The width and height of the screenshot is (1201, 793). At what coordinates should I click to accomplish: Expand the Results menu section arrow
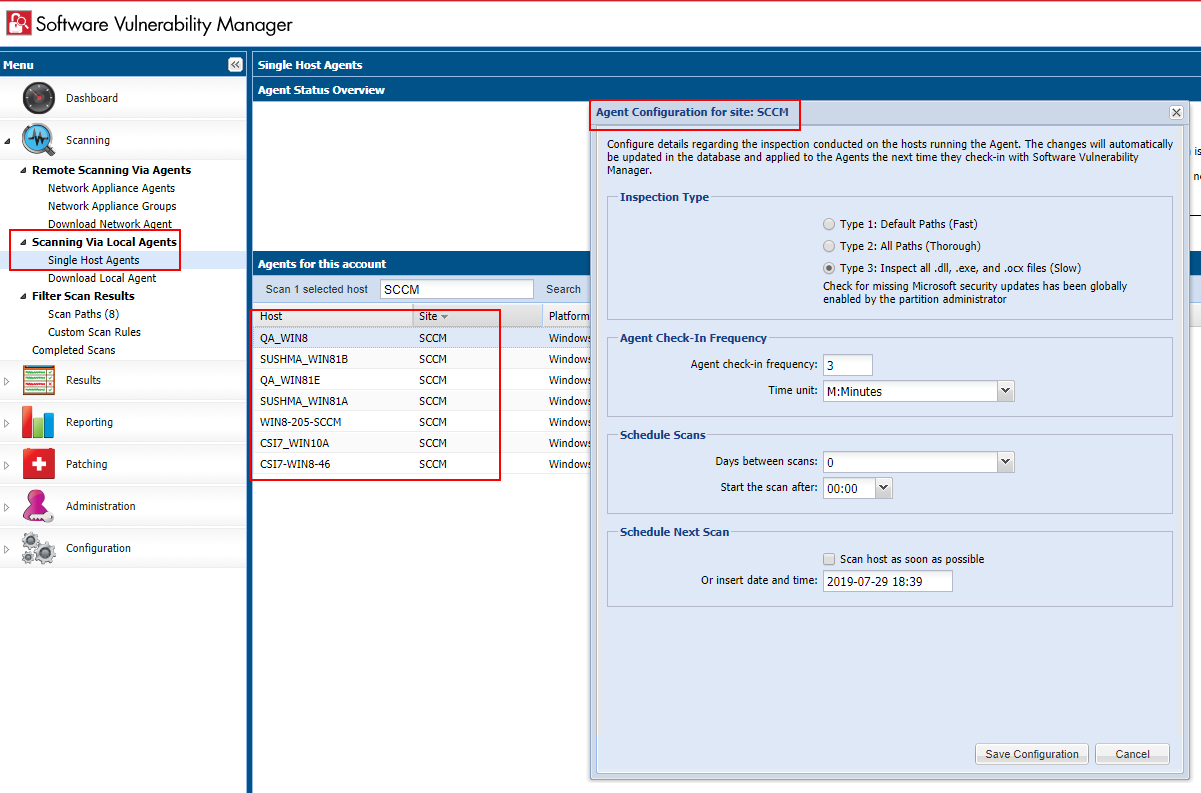[8, 381]
